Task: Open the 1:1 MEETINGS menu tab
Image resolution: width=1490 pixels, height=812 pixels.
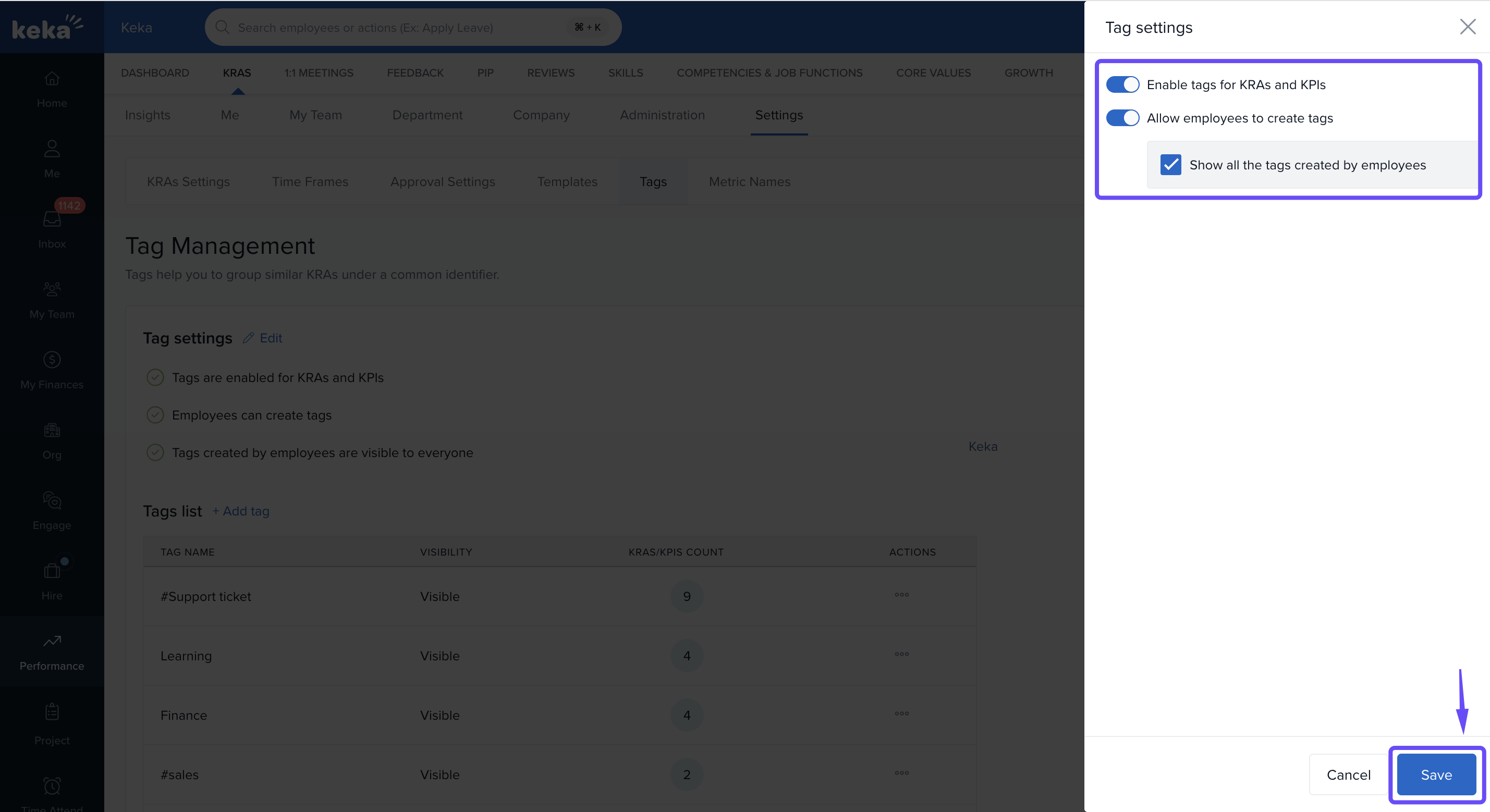Action: (319, 73)
